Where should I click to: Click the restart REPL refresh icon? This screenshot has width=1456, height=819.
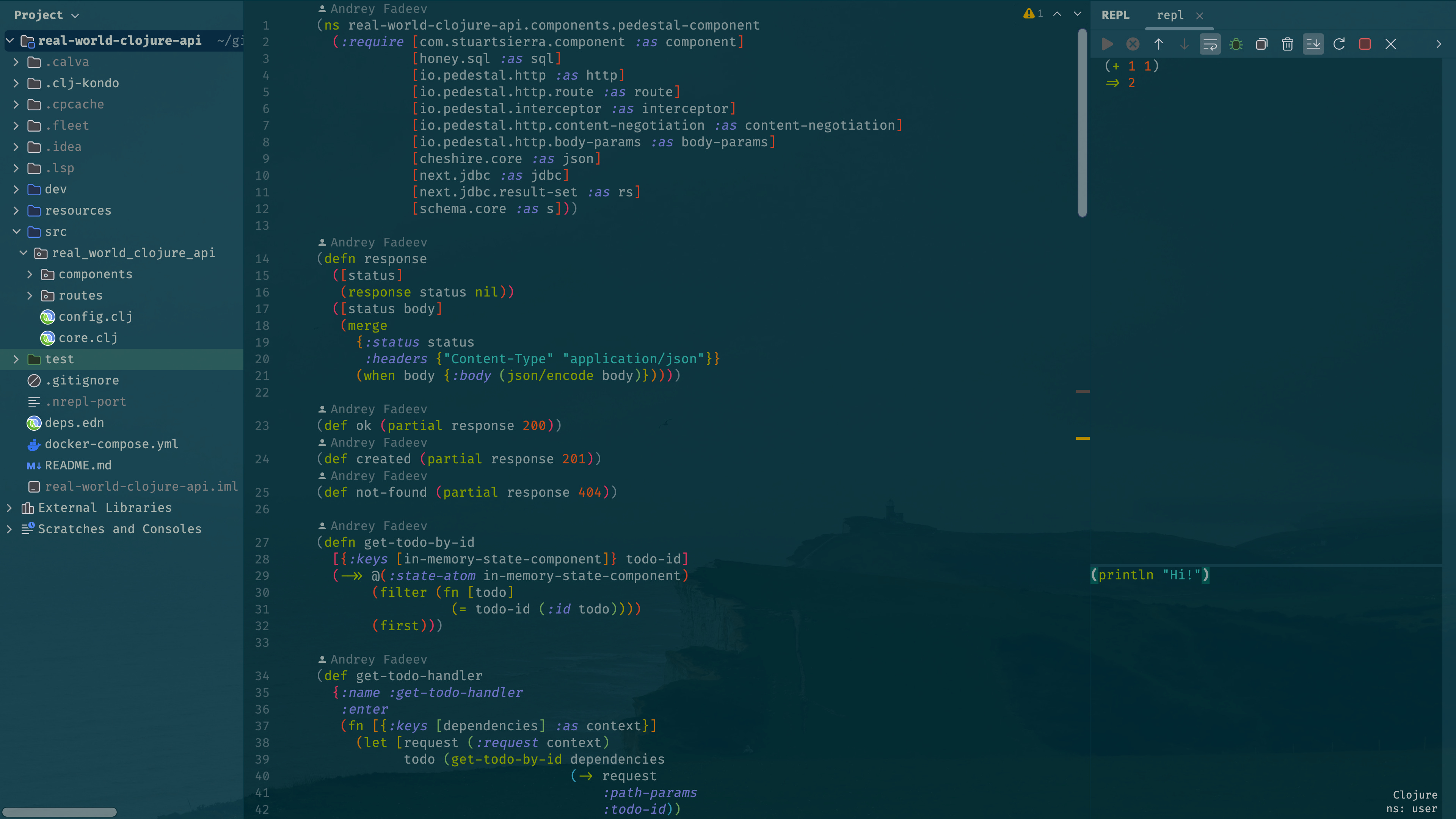click(1339, 44)
